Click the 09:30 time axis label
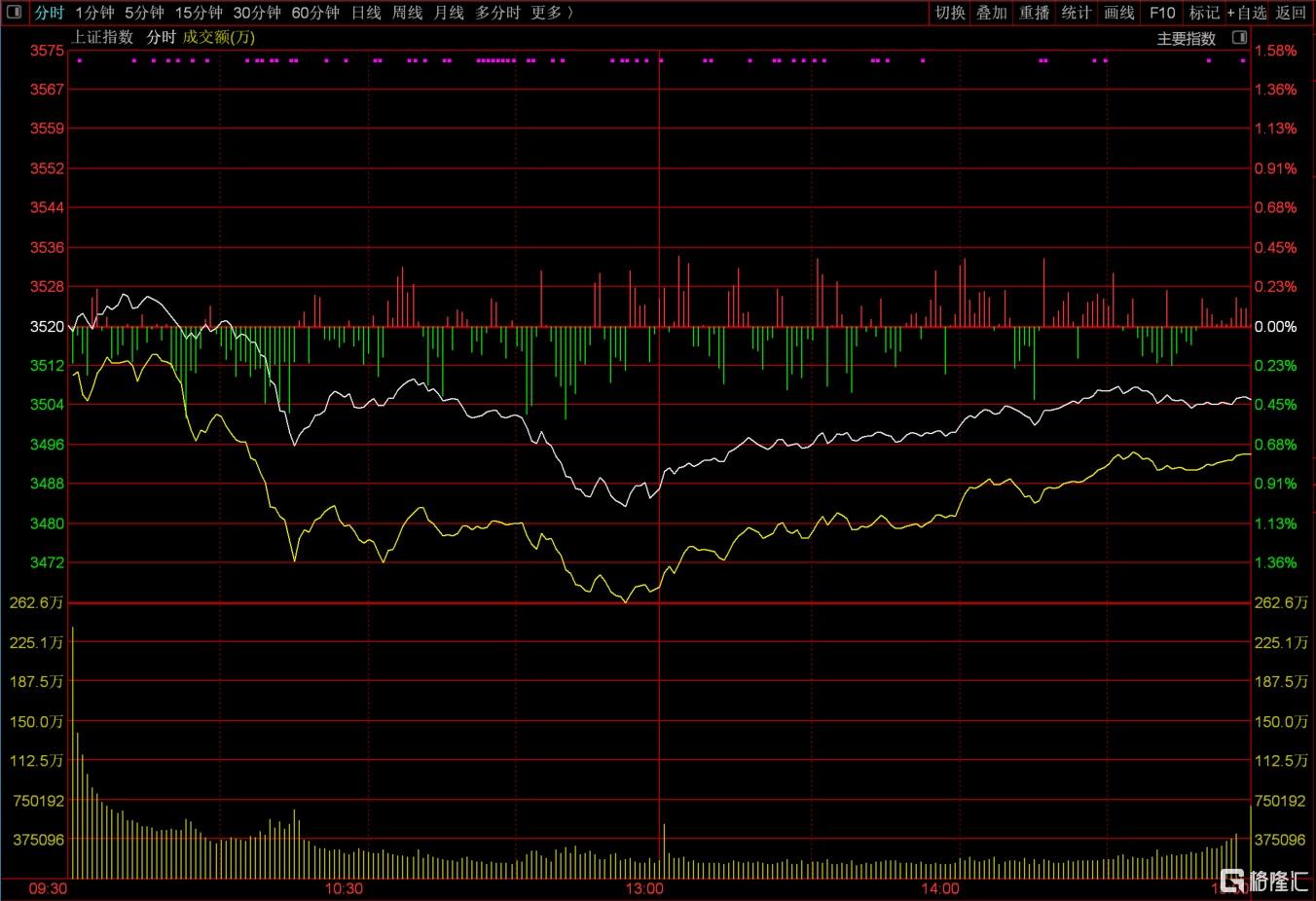The width and height of the screenshot is (1316, 901). point(48,888)
